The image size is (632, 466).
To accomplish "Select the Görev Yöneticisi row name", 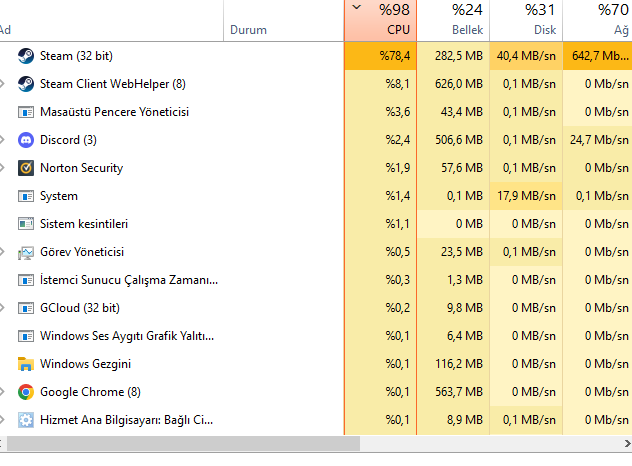I will pyautogui.click(x=82, y=252).
